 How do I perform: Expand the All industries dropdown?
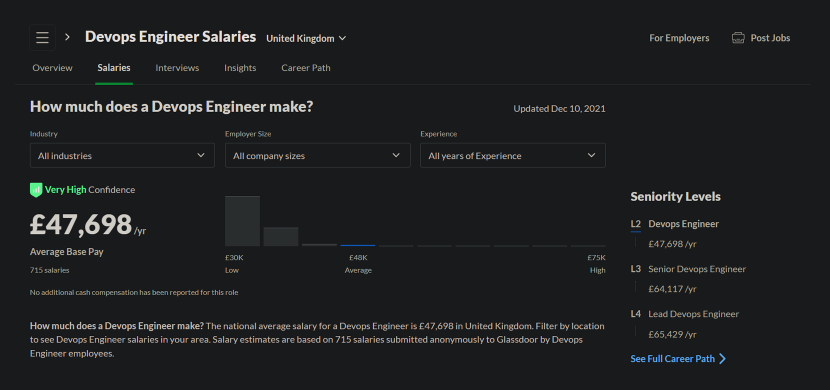coord(122,156)
